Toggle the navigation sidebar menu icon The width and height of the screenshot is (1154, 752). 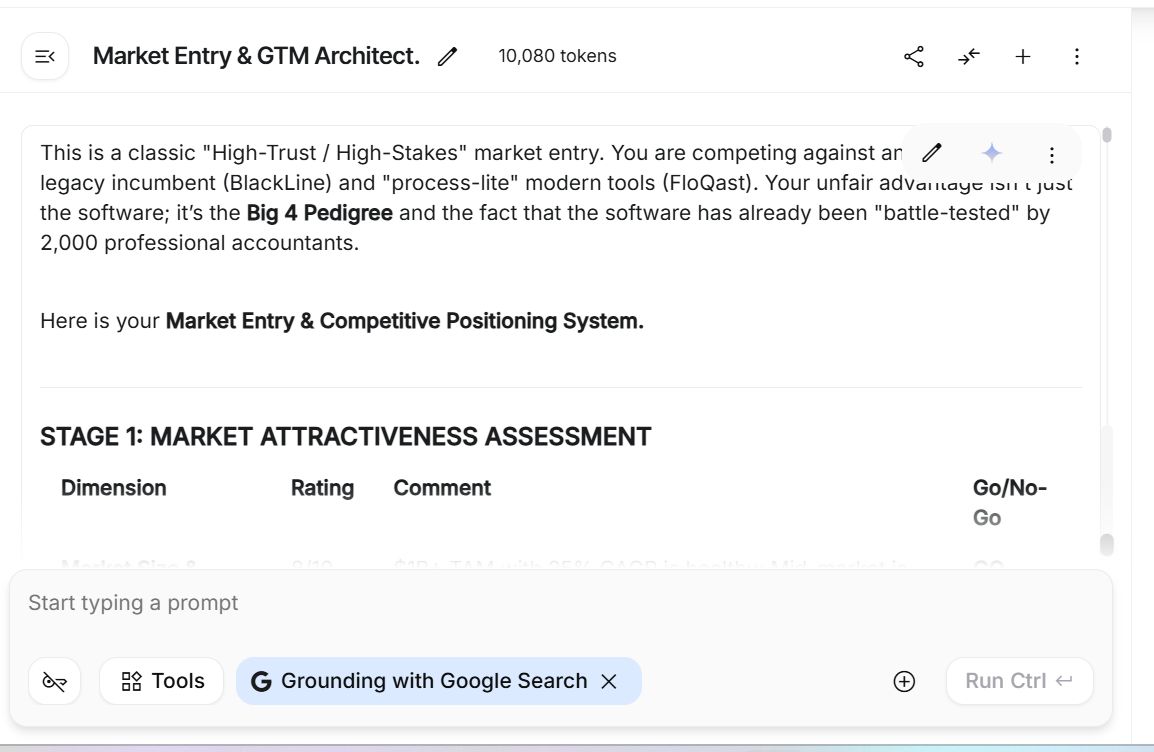(x=45, y=57)
